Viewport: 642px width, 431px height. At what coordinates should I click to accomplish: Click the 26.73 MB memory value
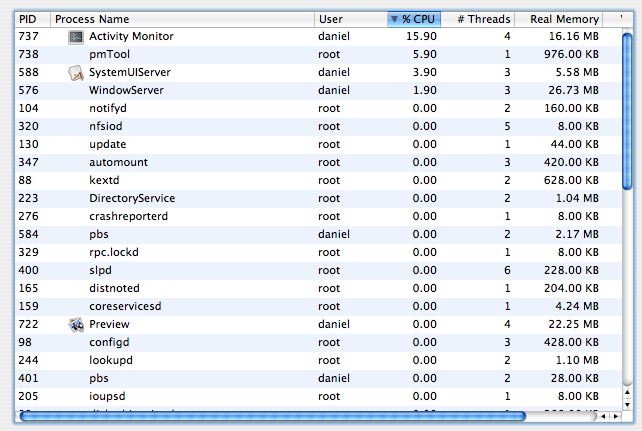click(x=574, y=90)
